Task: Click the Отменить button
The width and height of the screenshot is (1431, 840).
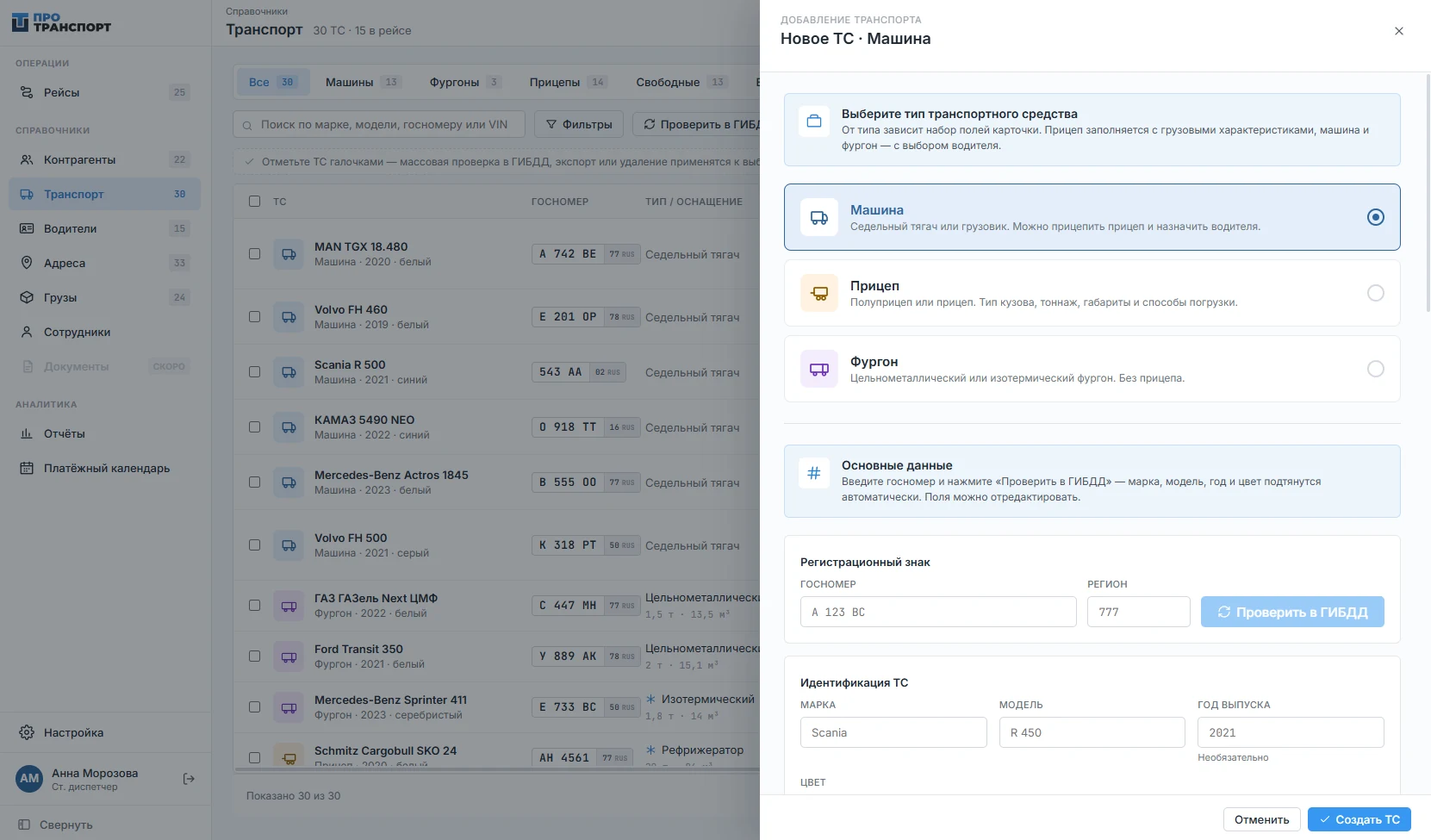Action: (x=1262, y=819)
